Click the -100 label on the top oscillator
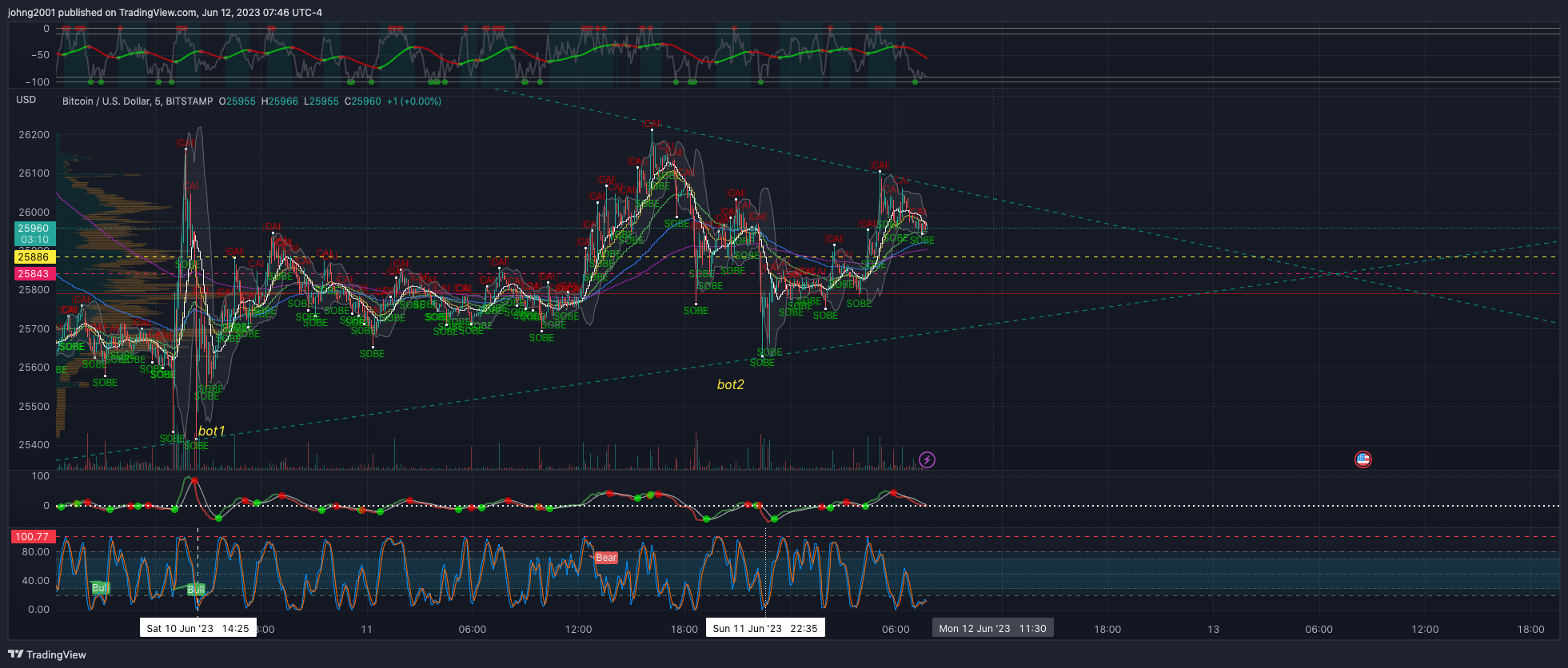1568x668 pixels. [37, 82]
